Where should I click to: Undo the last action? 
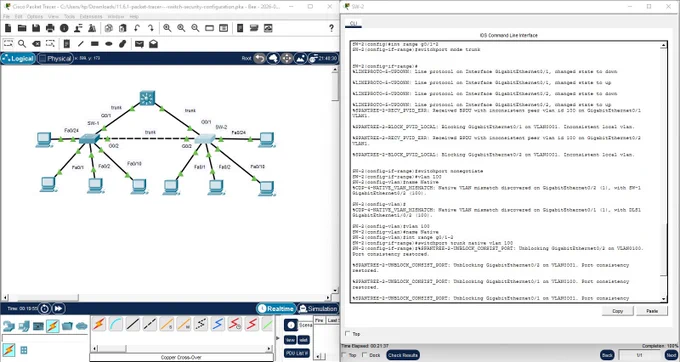(x=137, y=28)
